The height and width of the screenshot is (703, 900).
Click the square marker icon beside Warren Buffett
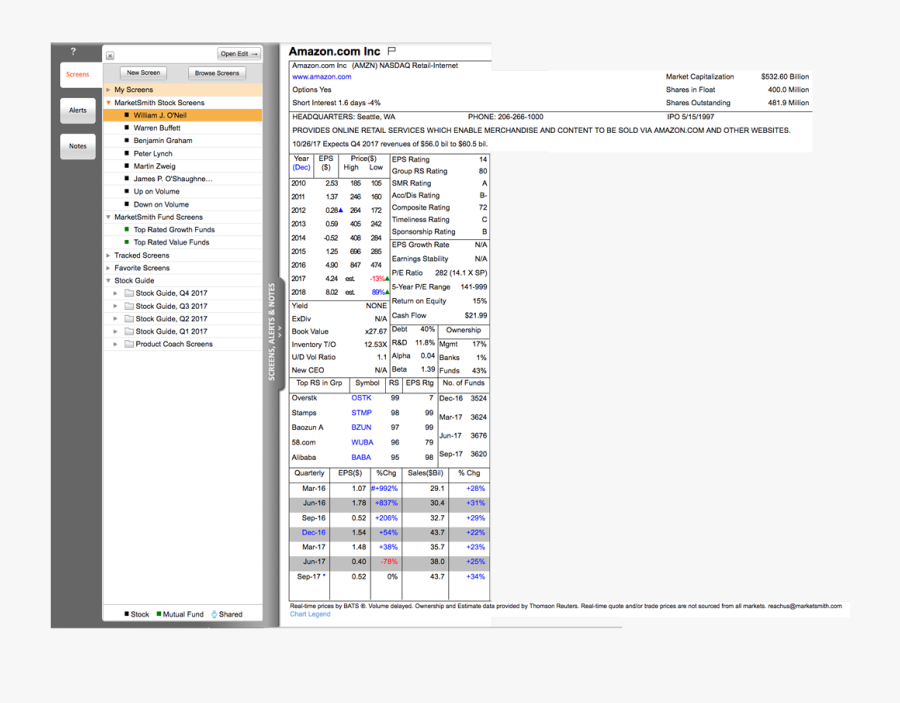126,128
